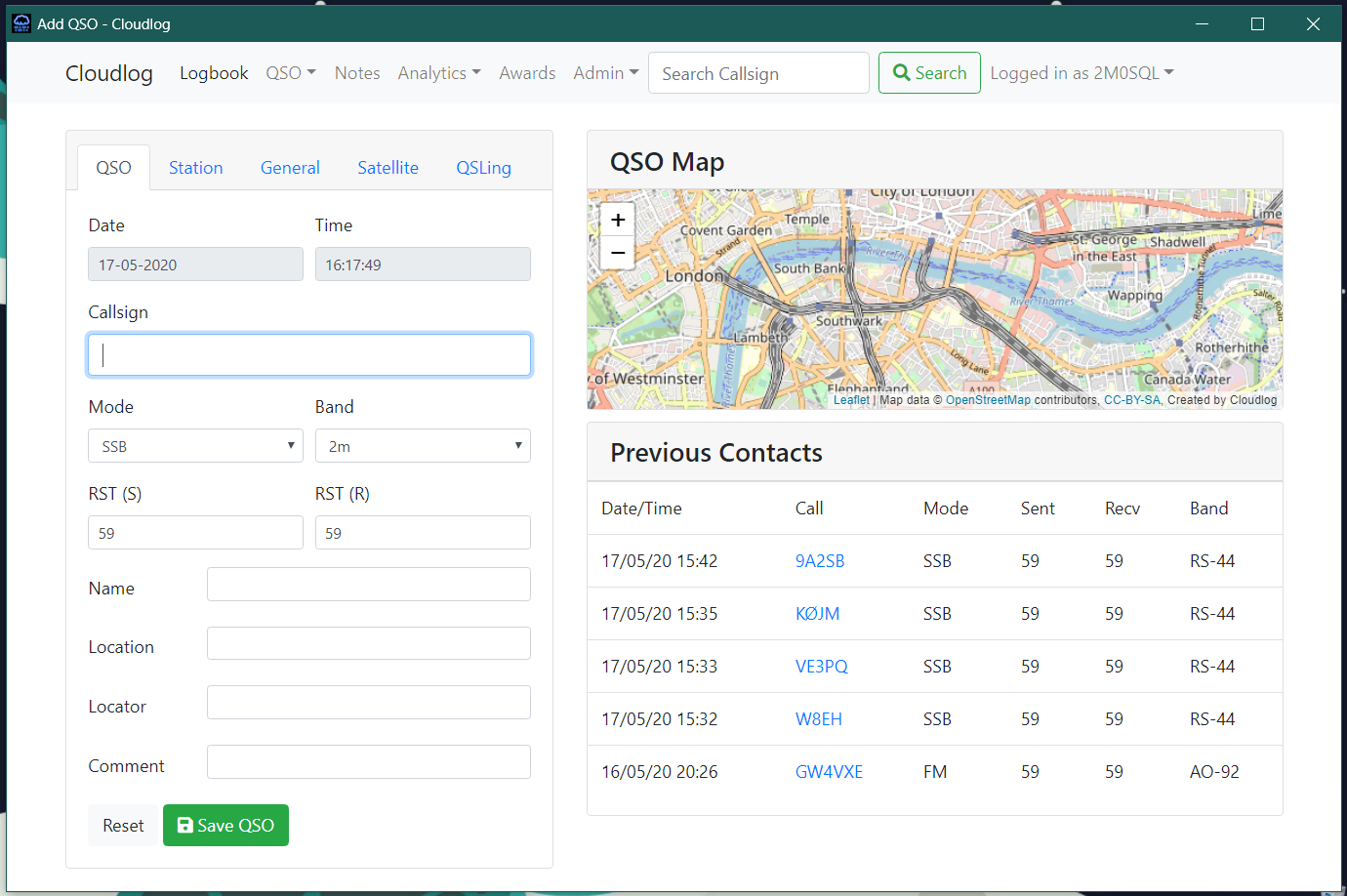Screen dimensions: 1347x896
Task: Open the Mode dropdown showing SSB
Action: [195, 446]
